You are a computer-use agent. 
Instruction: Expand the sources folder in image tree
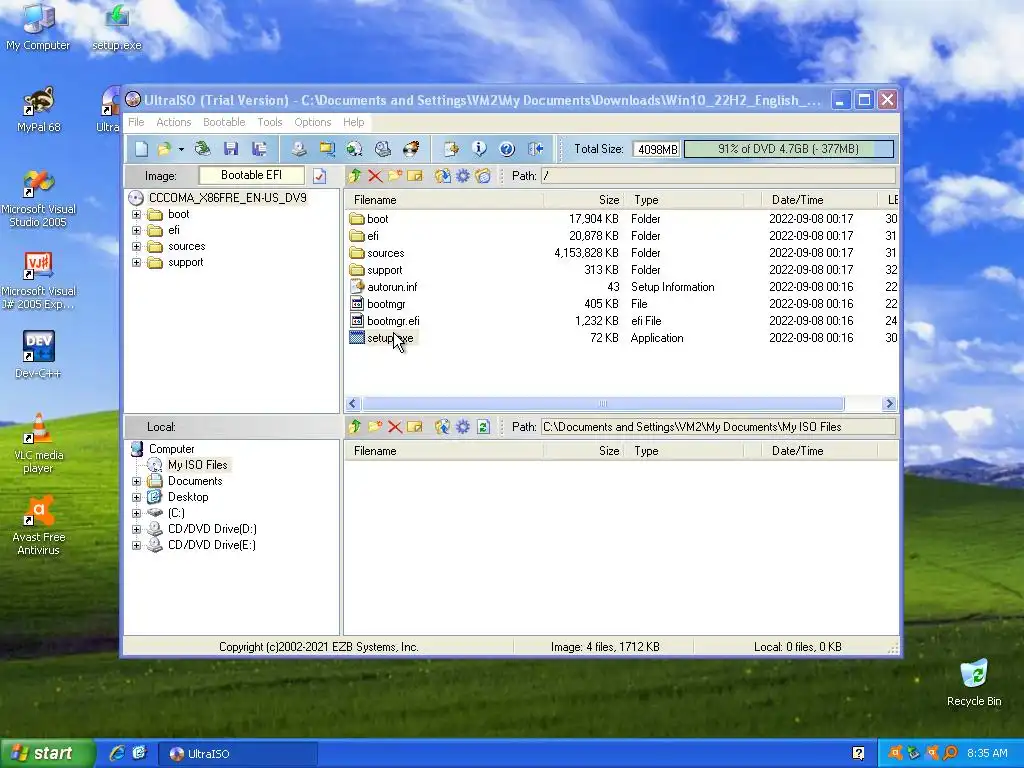coord(136,246)
